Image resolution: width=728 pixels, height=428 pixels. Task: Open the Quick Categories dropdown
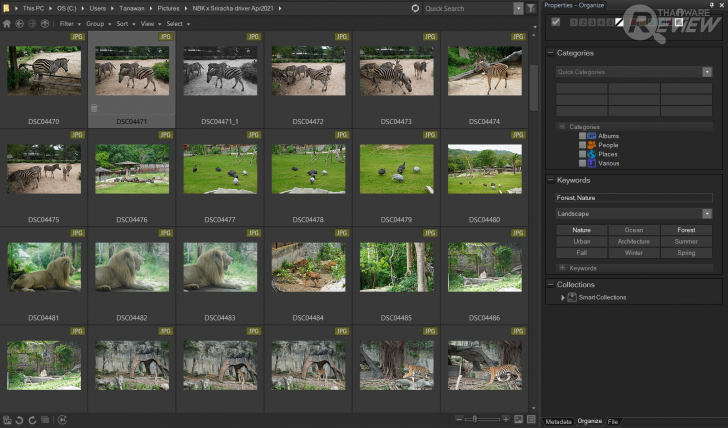tap(706, 72)
